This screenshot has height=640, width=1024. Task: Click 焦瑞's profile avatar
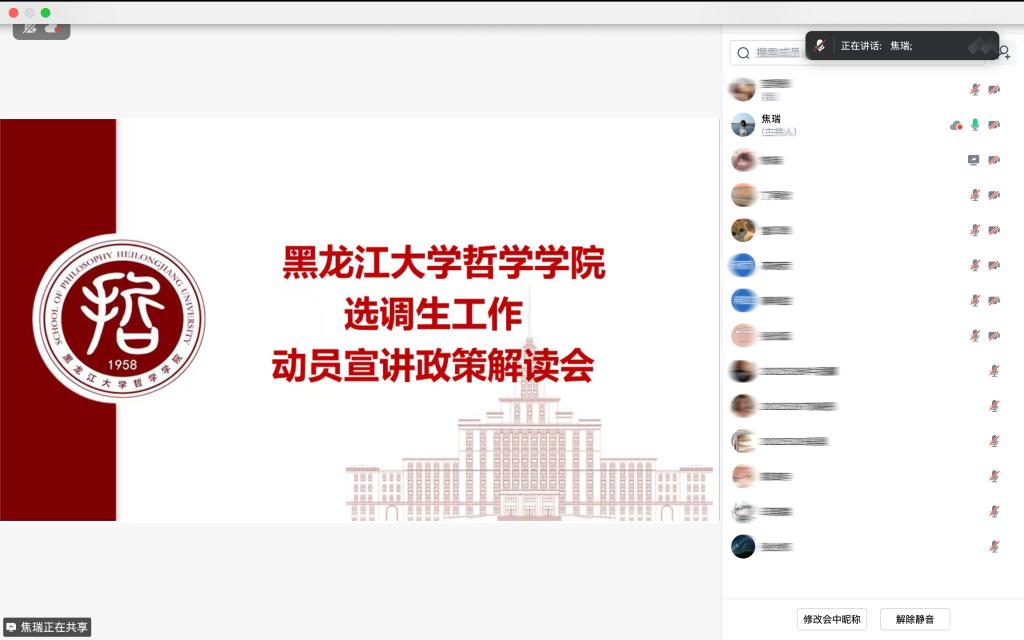pos(742,125)
